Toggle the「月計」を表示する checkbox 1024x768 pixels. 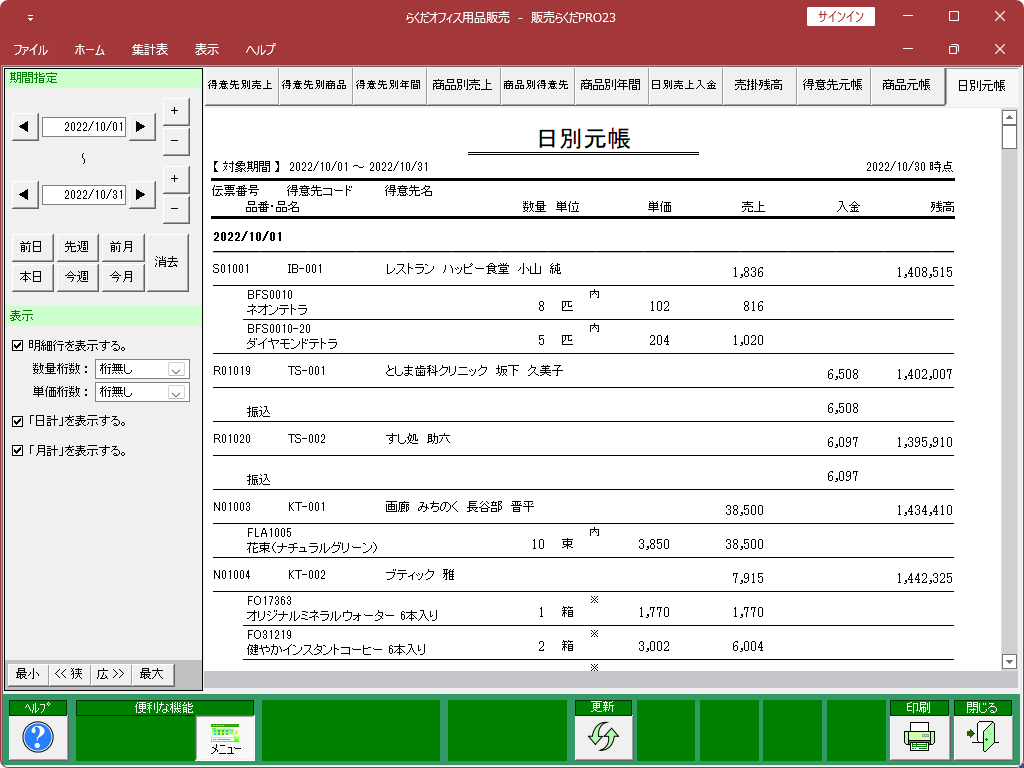point(18,451)
